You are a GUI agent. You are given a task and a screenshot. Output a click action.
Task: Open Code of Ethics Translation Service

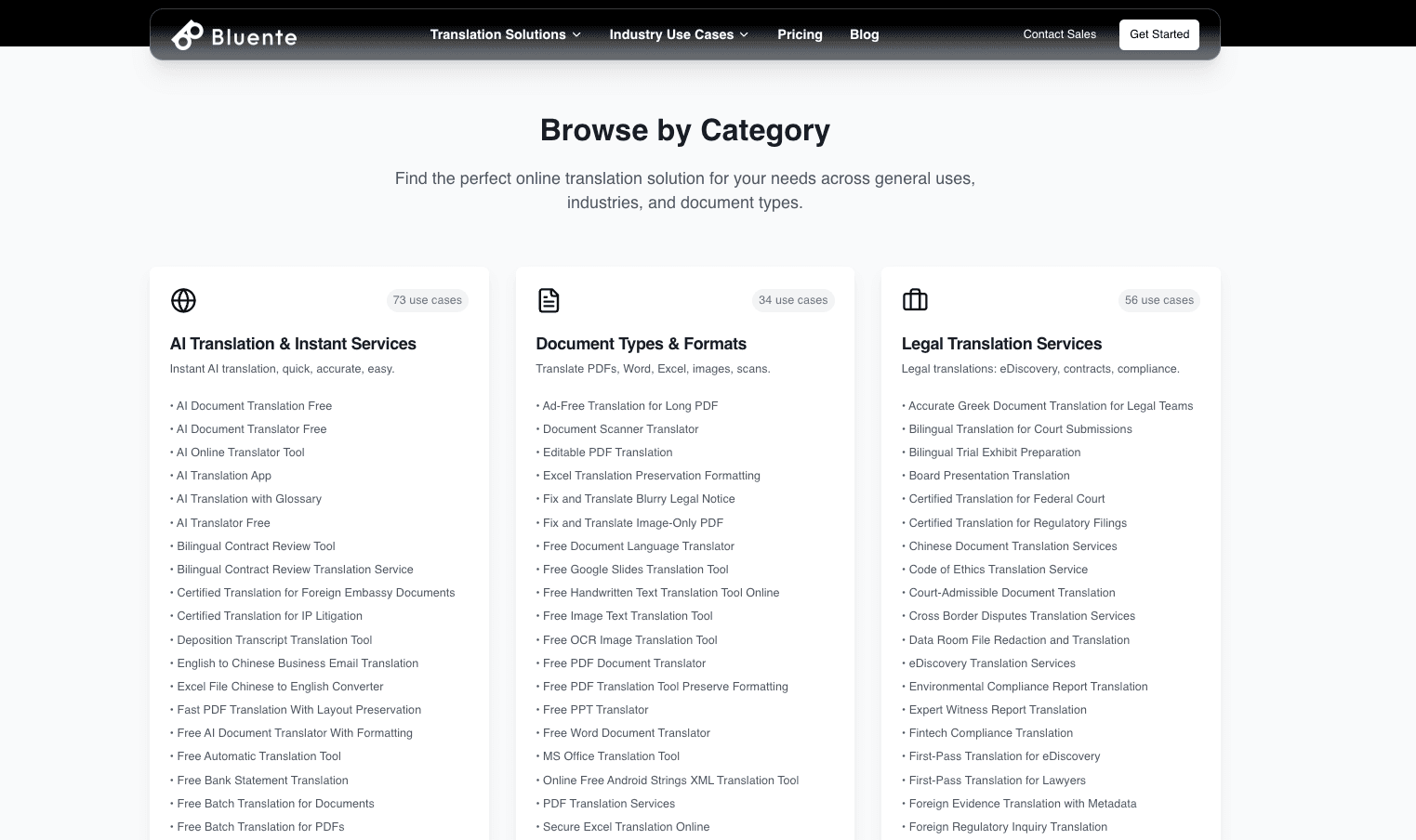tap(998, 570)
